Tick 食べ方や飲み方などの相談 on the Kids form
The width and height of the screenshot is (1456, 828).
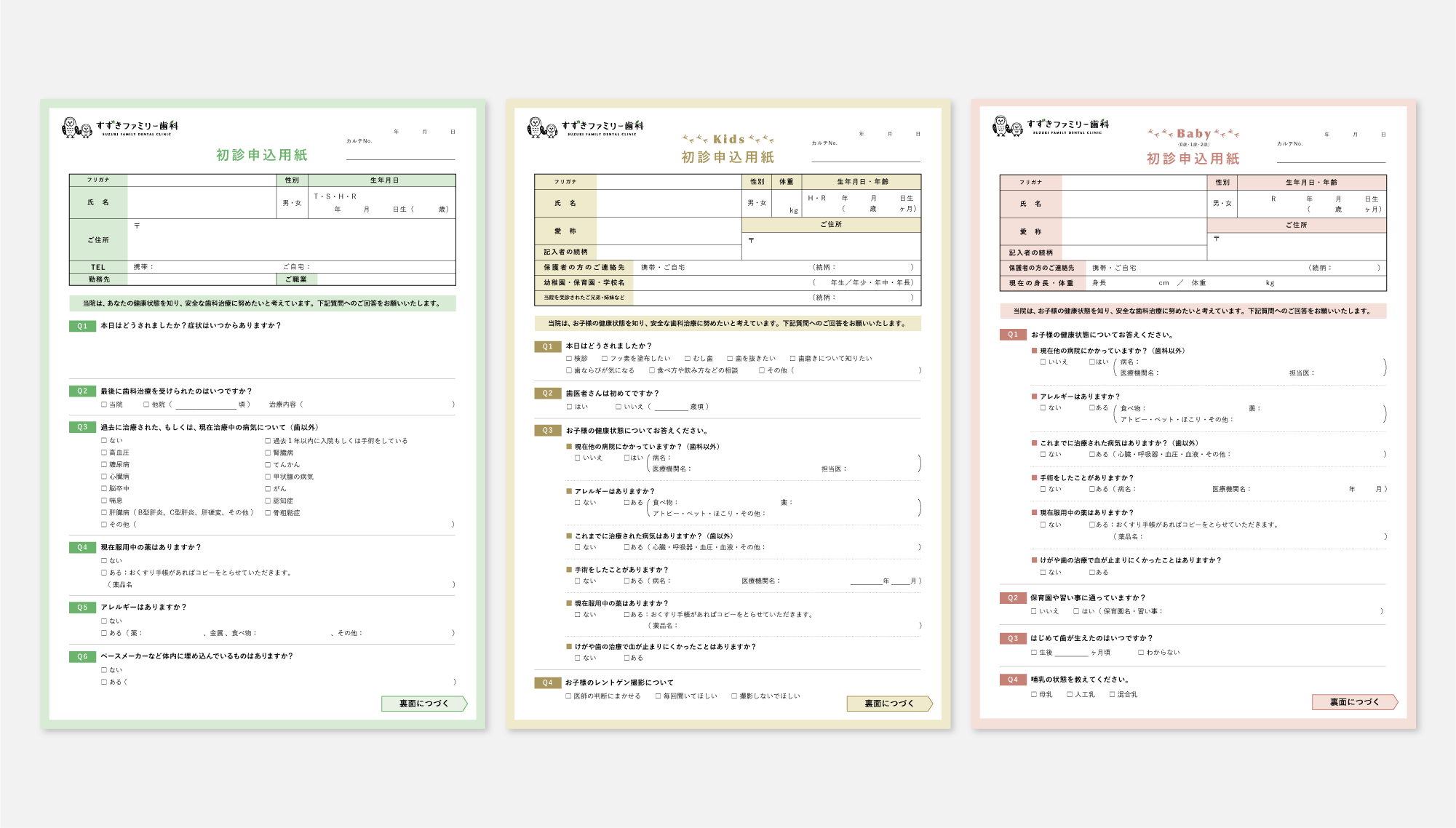coord(652,370)
